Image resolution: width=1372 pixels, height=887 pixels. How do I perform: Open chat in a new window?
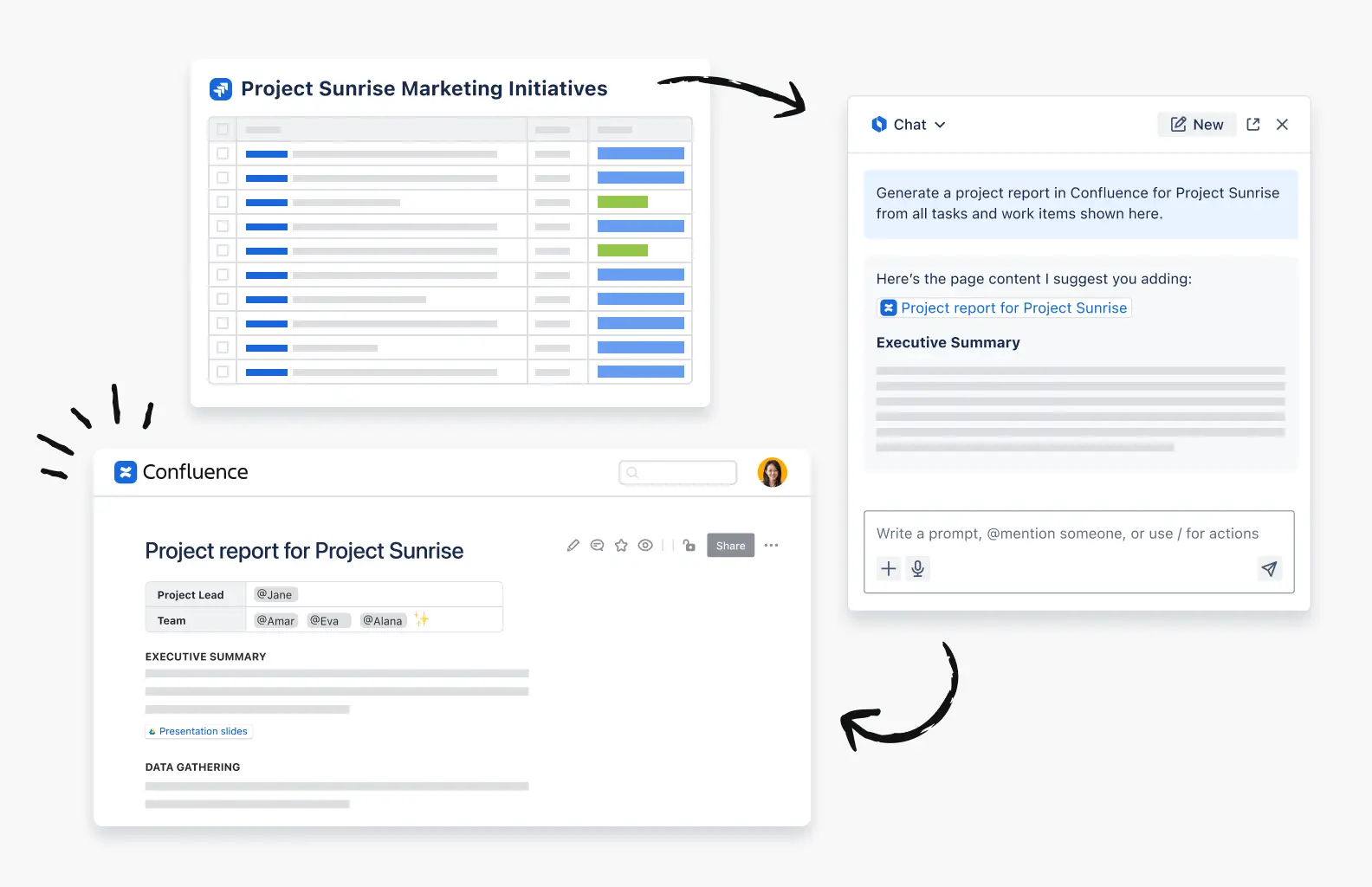coord(1253,125)
